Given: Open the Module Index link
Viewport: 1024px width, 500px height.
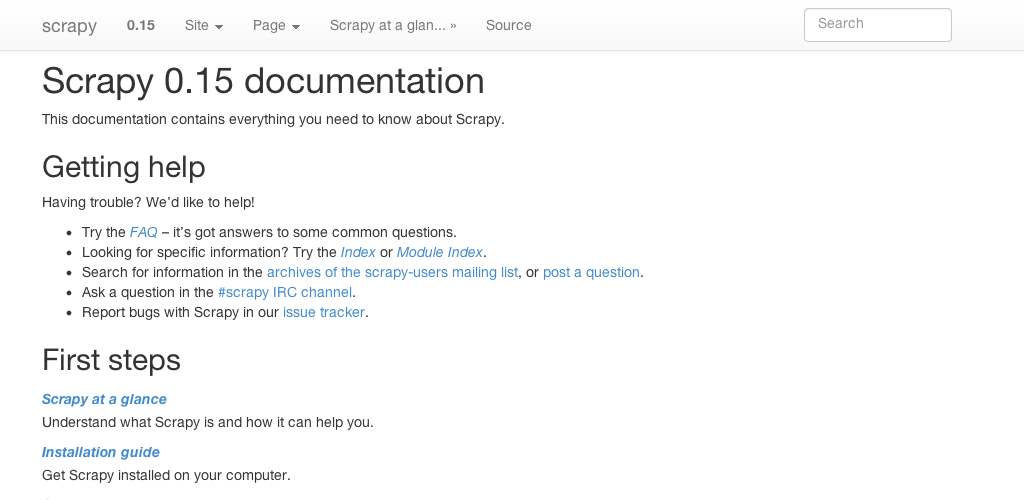Looking at the screenshot, I should click(440, 252).
